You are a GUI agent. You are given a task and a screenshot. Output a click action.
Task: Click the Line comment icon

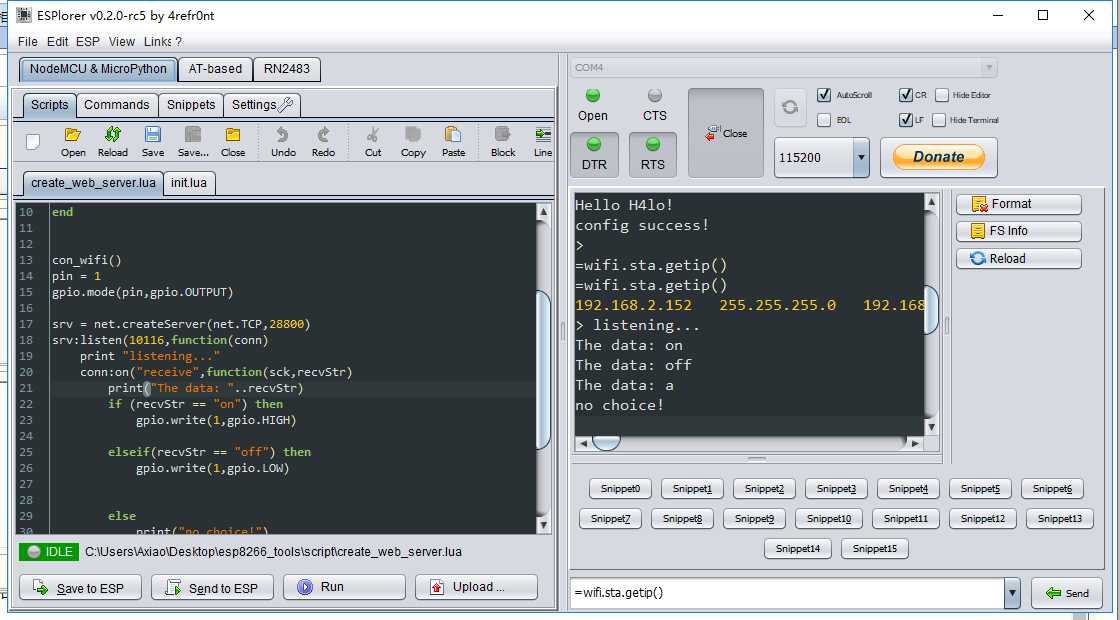(x=543, y=141)
